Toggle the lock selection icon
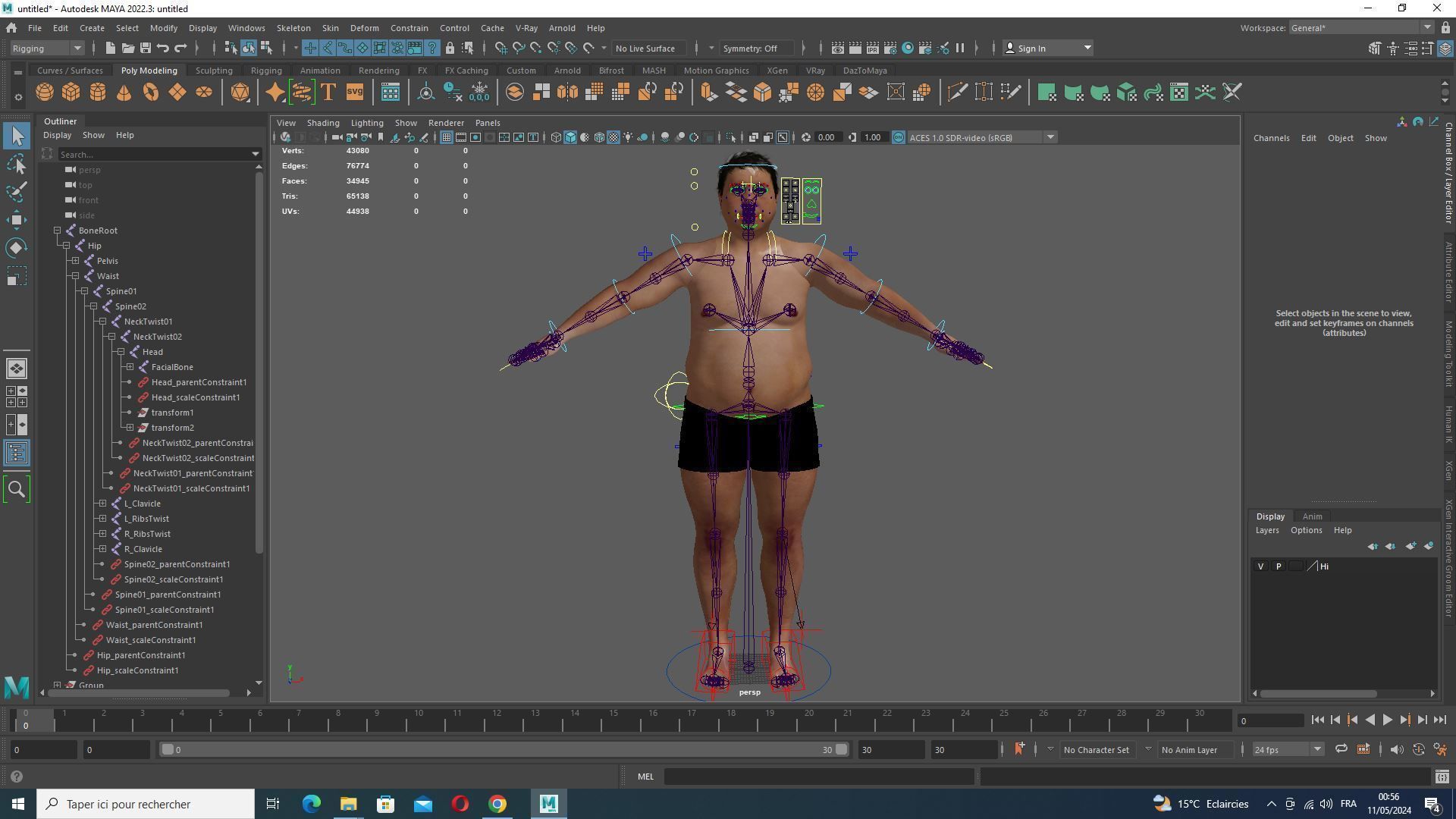This screenshot has height=819, width=1456. point(450,49)
